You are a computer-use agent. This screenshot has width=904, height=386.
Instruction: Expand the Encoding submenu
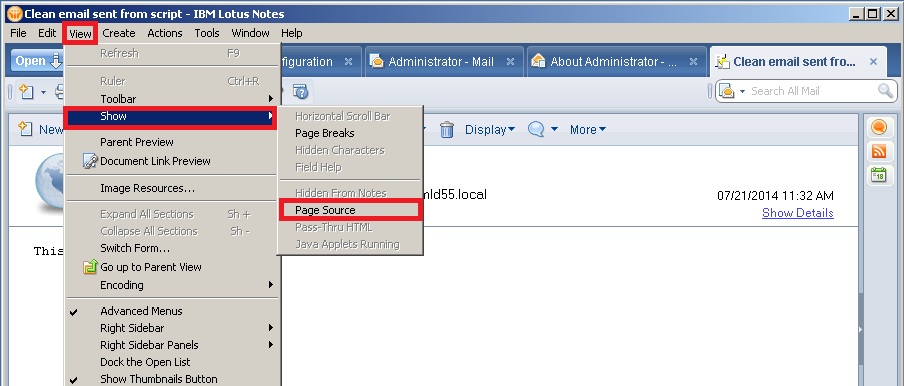tap(171, 285)
